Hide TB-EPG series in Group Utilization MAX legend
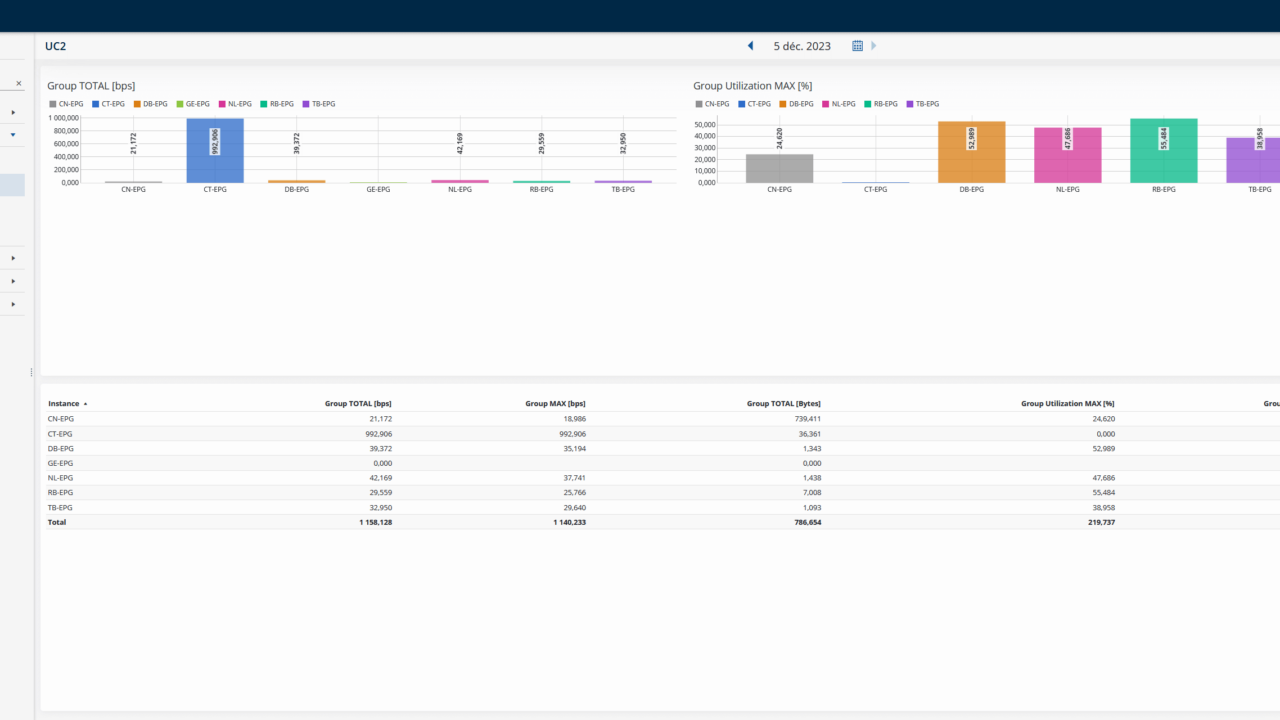Viewport: 1280px width, 720px height. tap(923, 104)
